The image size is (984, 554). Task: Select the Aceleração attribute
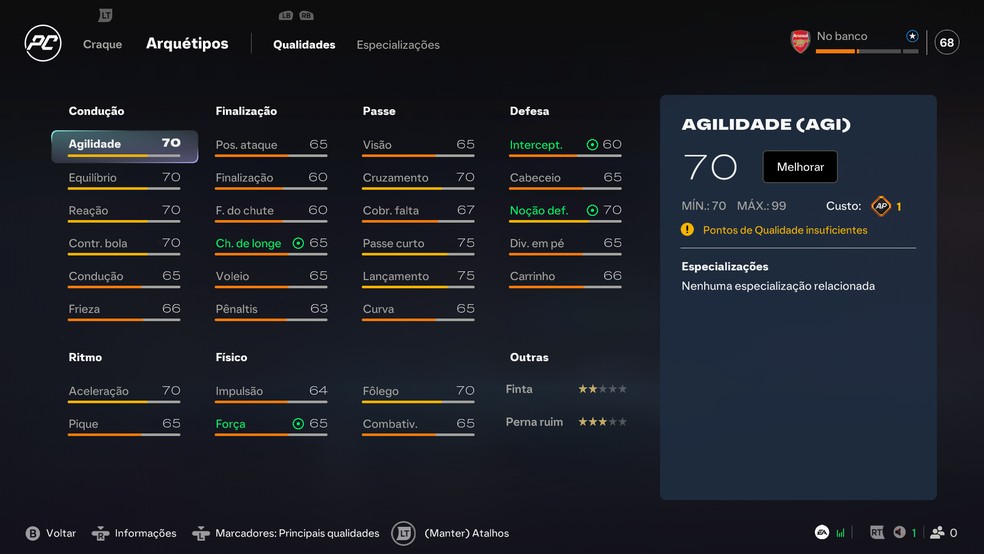124,392
